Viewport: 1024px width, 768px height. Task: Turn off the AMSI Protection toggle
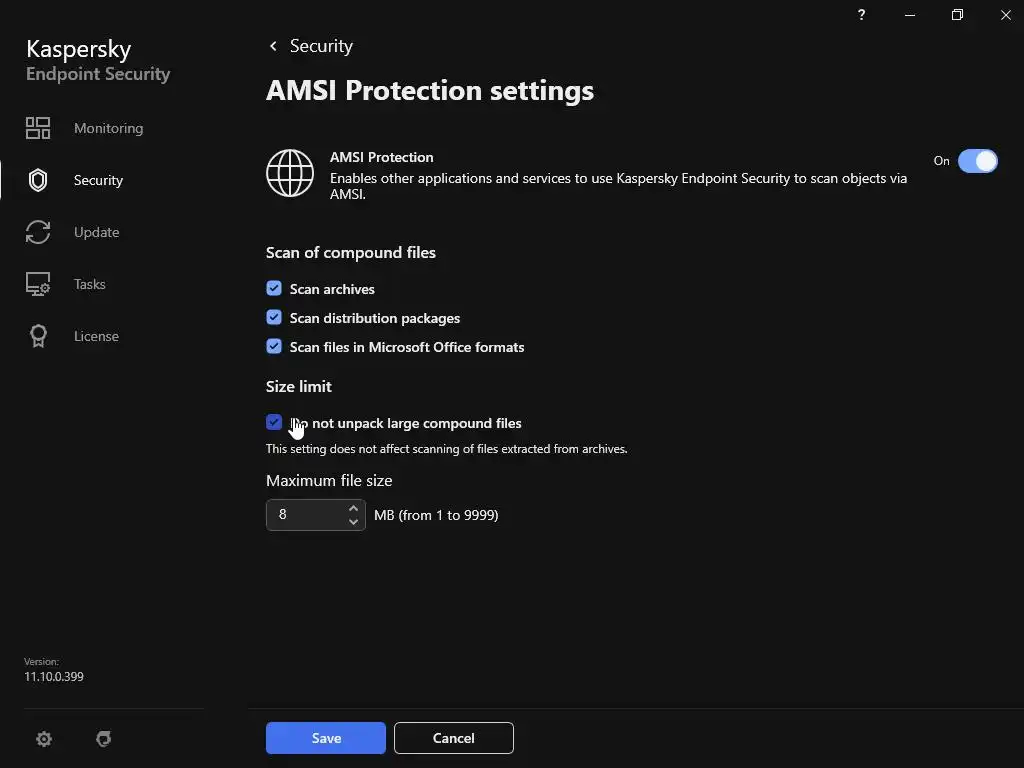pyautogui.click(x=977, y=161)
